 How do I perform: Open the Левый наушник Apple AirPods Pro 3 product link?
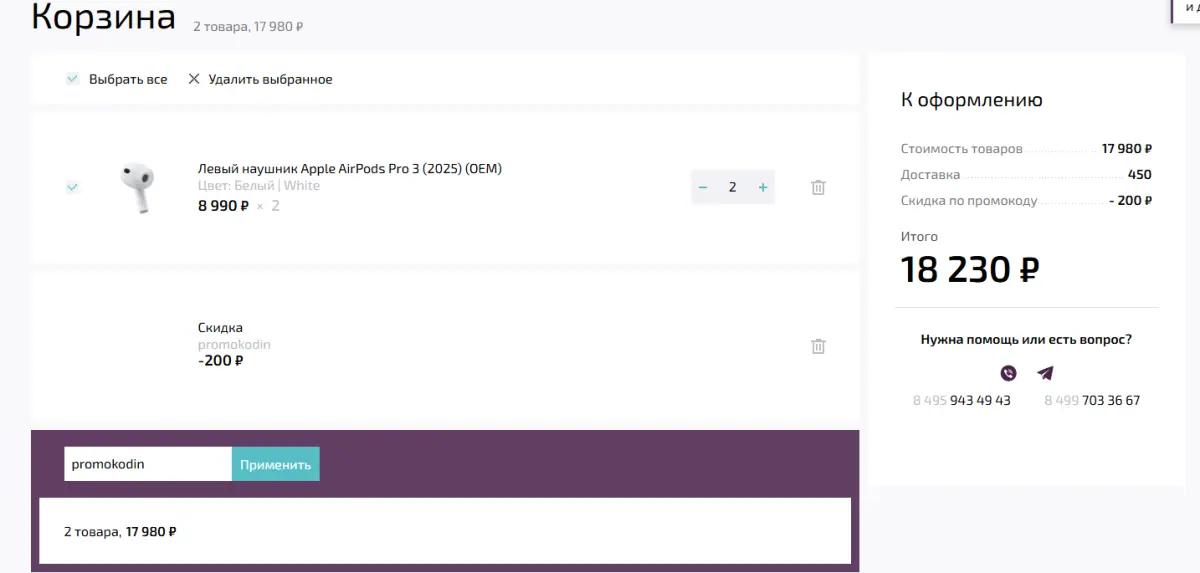(x=350, y=168)
